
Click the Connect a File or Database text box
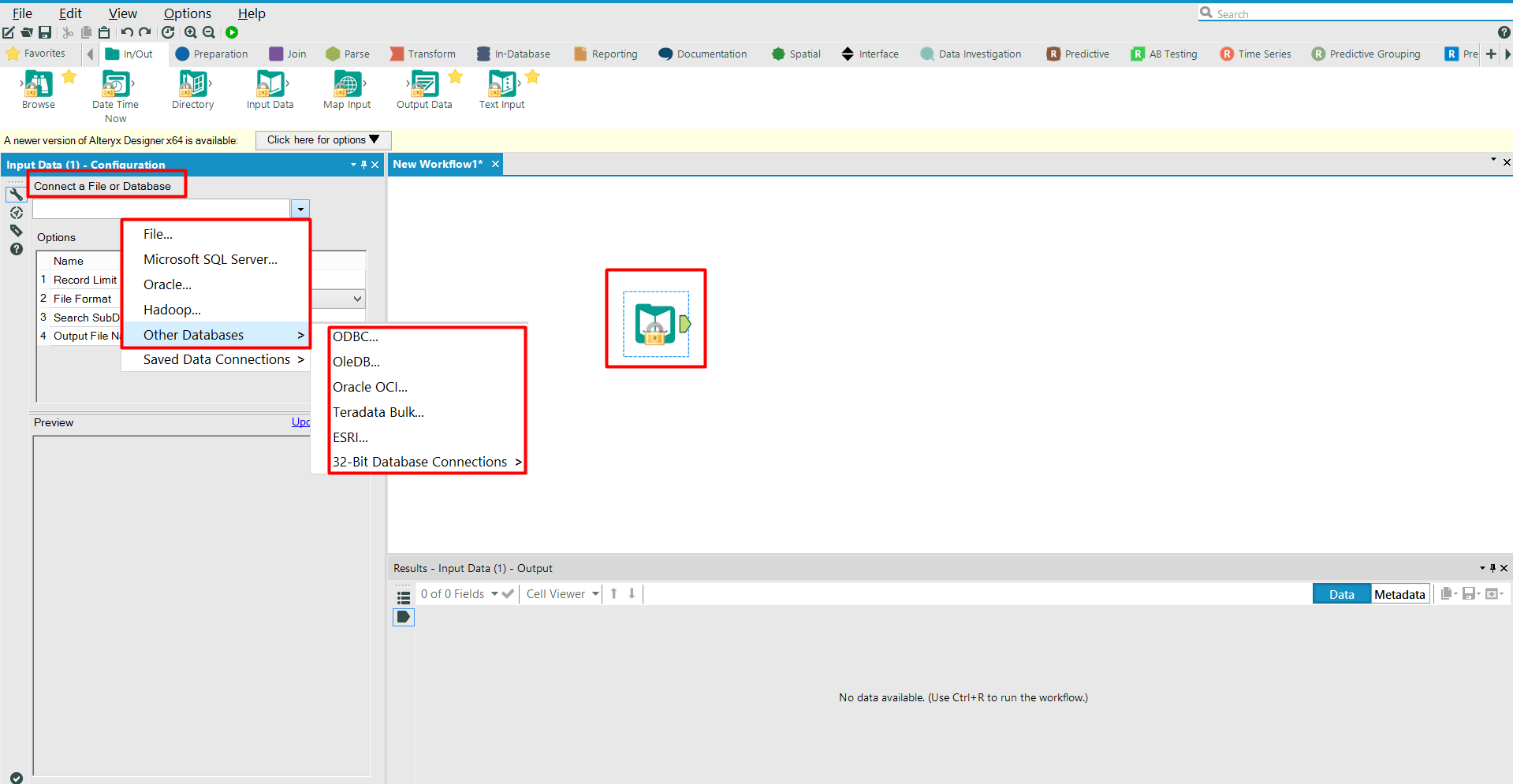coord(162,210)
